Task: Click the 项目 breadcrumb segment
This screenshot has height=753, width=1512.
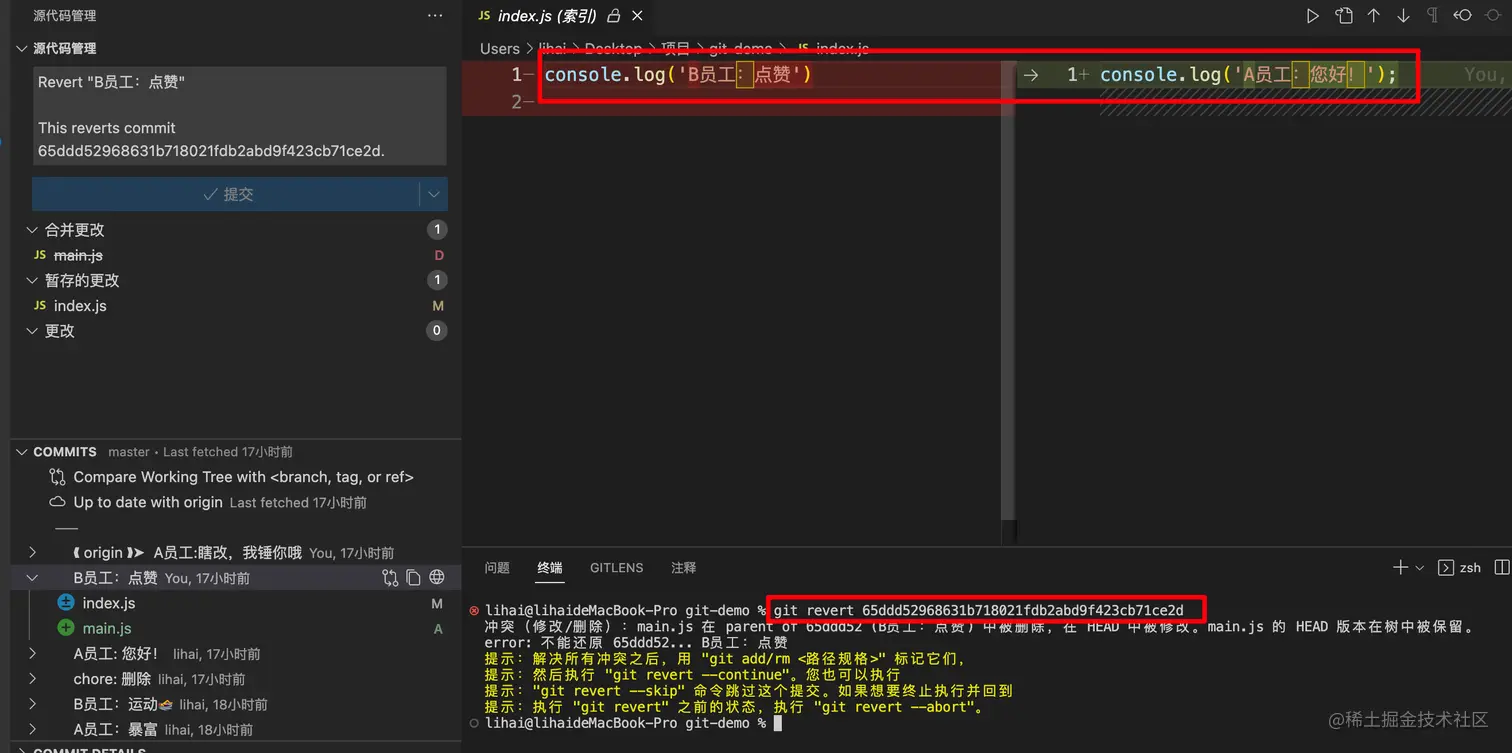Action: (x=676, y=48)
